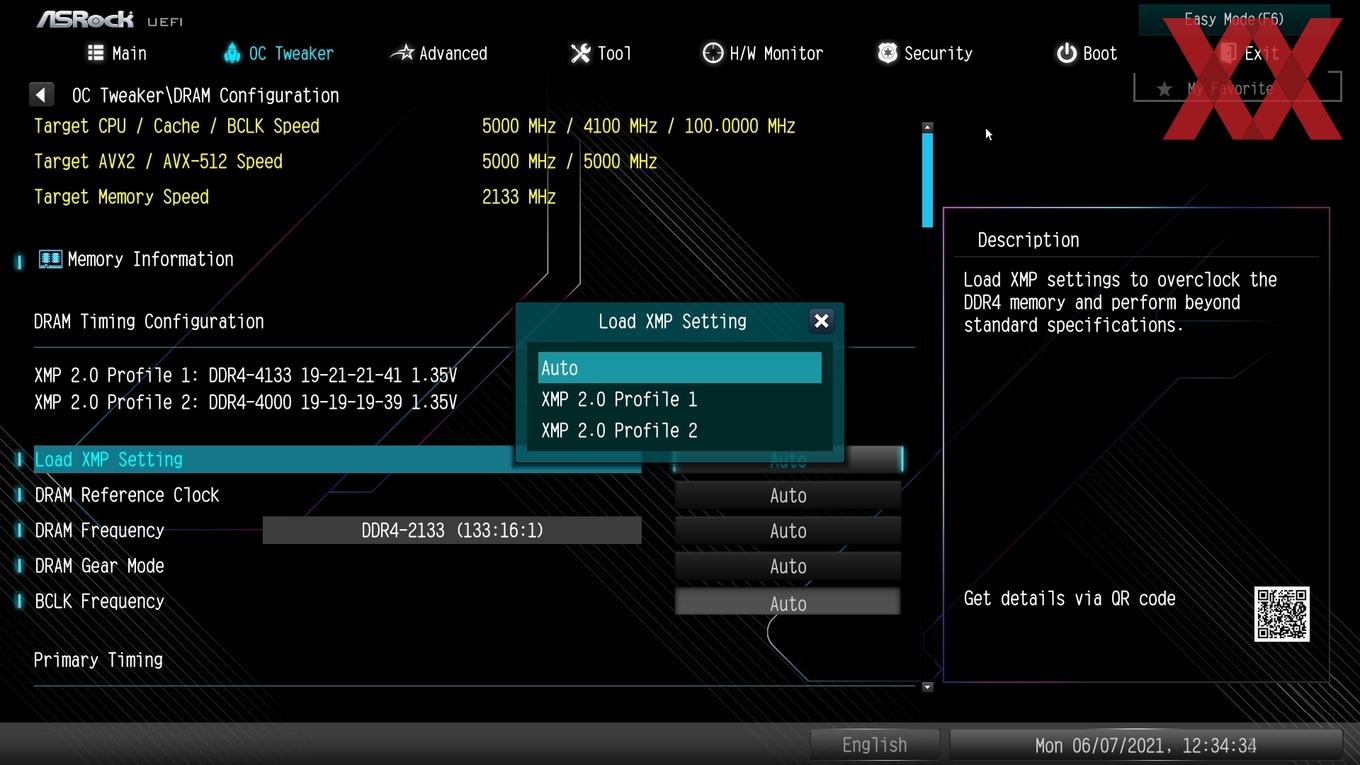
Task: Click the XMP 2.0 Profile 1 DDR4-4133 line
Action: [x=245, y=375]
